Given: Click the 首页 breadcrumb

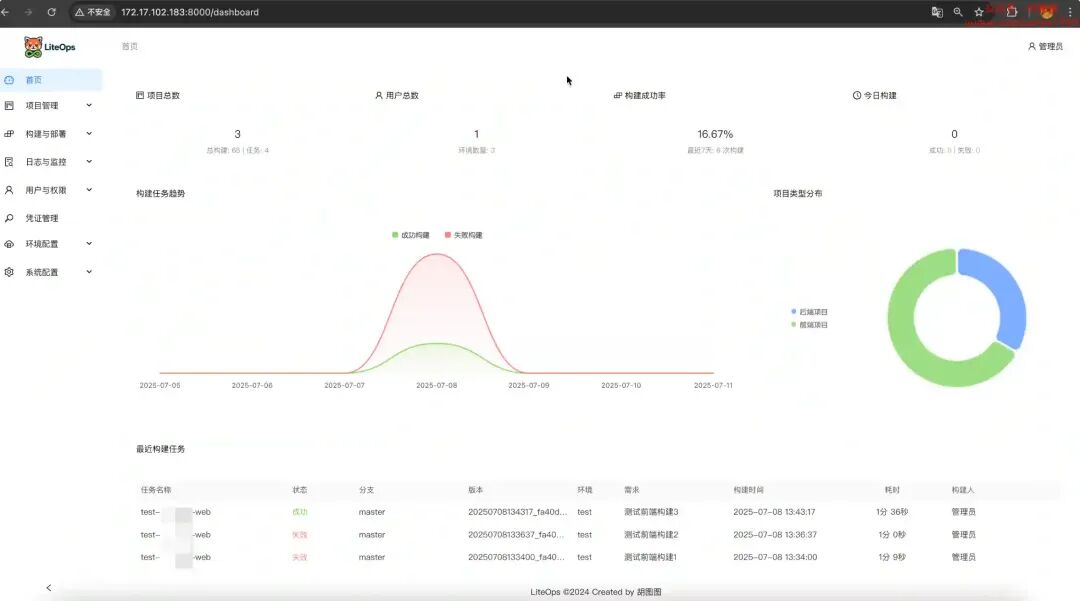Looking at the screenshot, I should click(129, 46).
